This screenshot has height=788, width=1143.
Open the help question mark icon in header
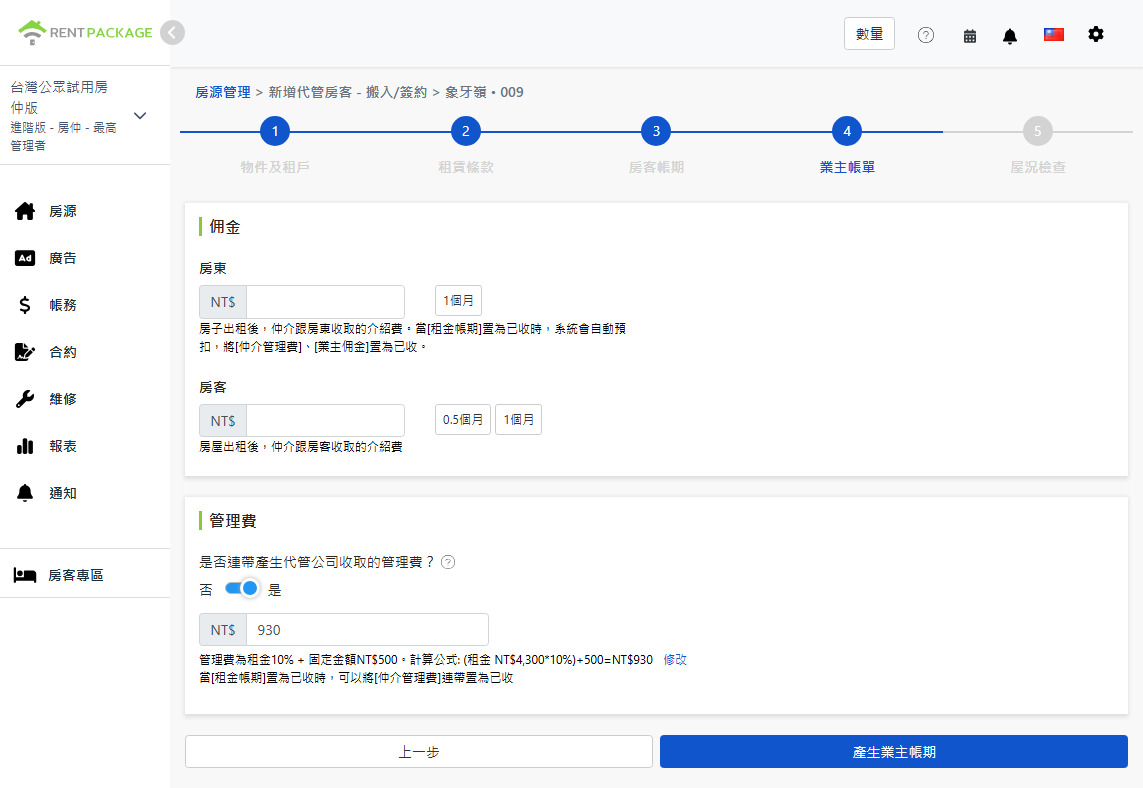[926, 35]
